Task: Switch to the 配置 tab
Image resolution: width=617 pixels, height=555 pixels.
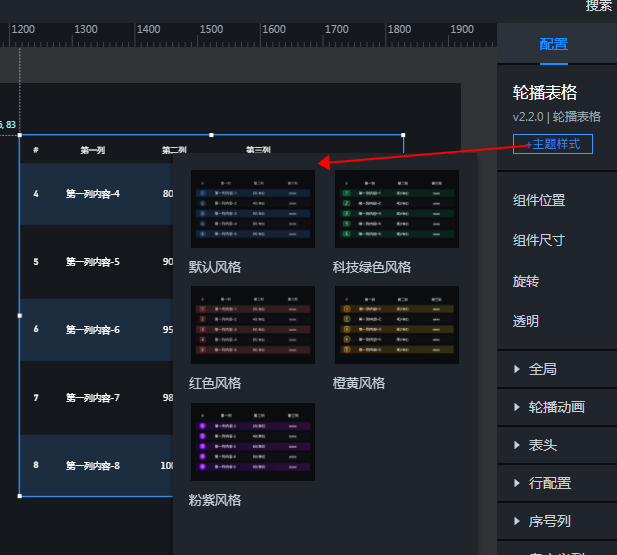Action: (553, 44)
